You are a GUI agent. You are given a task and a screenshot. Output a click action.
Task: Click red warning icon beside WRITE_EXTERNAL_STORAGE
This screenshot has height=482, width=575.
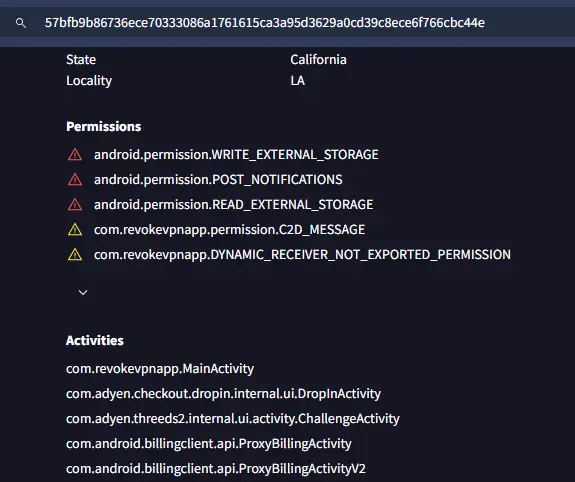coord(75,155)
